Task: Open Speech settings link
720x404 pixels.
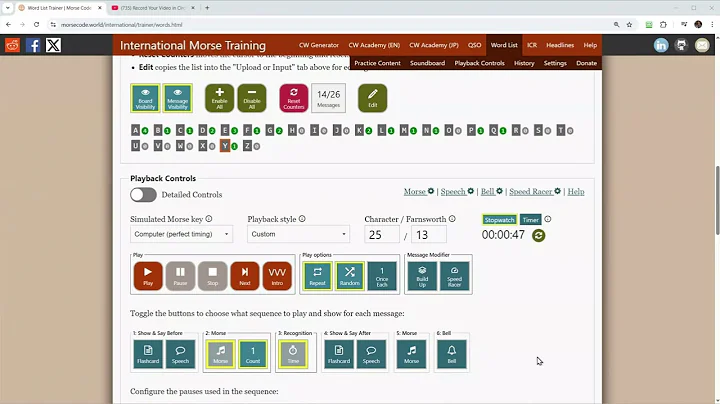Action: (x=457, y=191)
